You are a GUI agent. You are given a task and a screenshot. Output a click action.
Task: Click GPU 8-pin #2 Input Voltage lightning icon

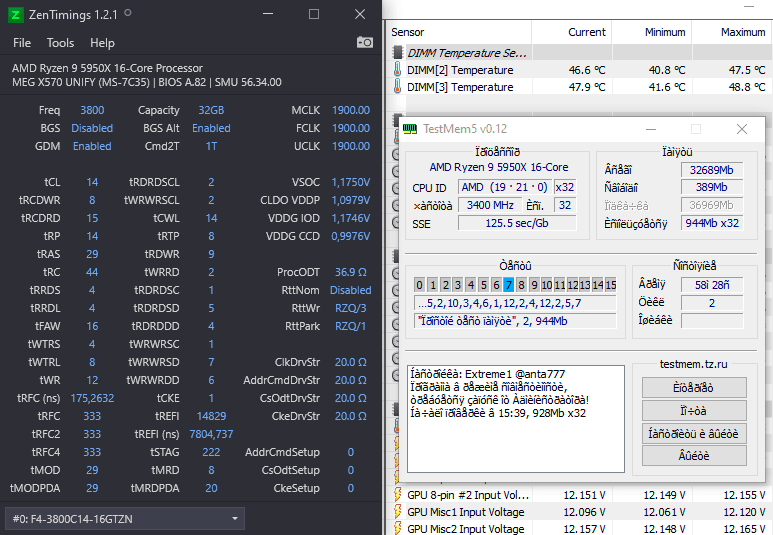click(397, 494)
